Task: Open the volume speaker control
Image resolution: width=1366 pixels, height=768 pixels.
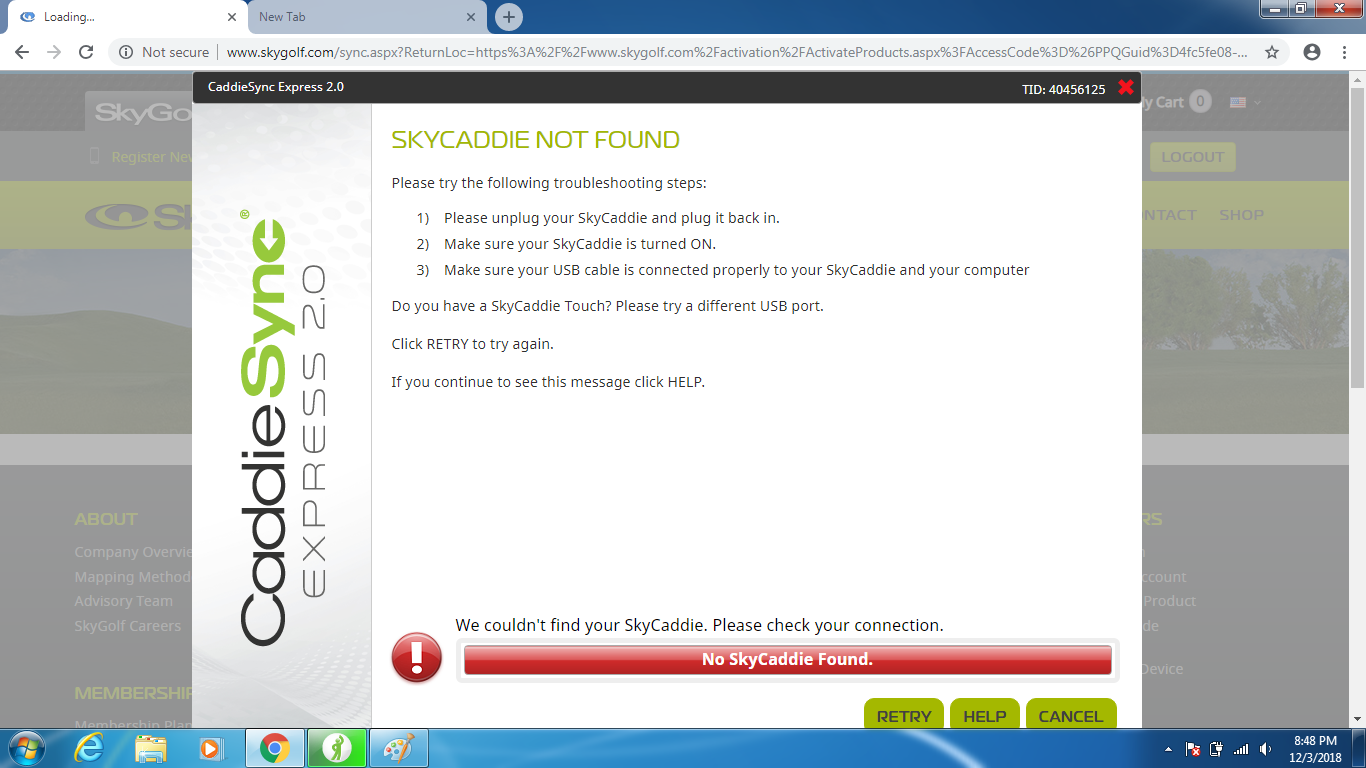Action: click(x=1265, y=749)
